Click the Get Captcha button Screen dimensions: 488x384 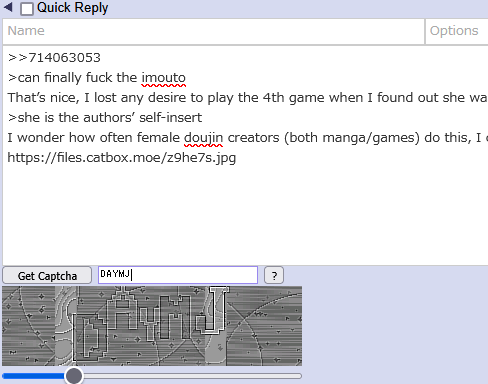(x=47, y=276)
